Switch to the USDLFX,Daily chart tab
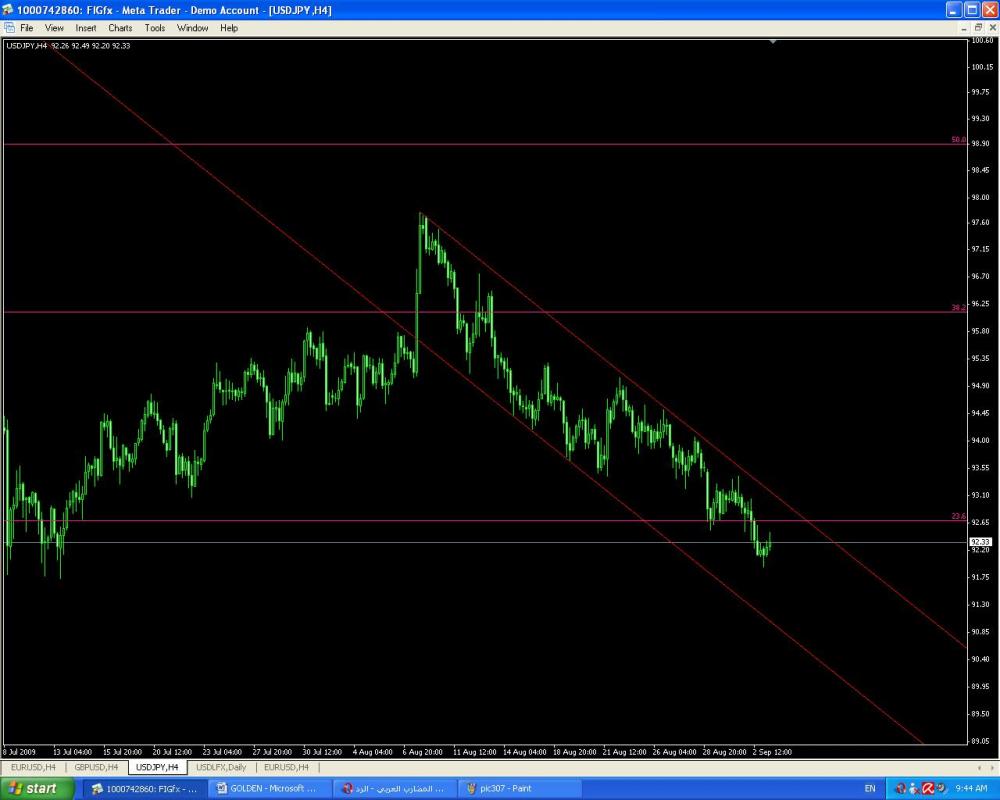This screenshot has width=1000, height=800. [221, 767]
